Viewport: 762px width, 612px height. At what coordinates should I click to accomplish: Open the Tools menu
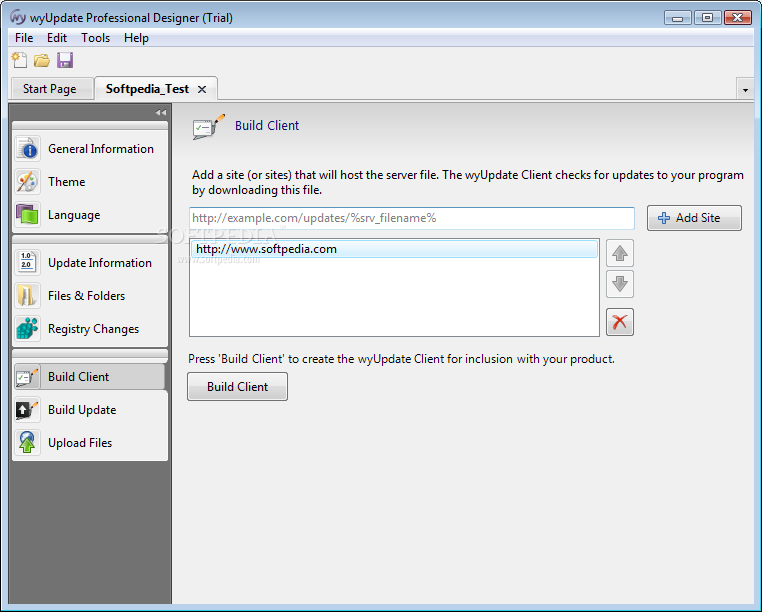95,38
